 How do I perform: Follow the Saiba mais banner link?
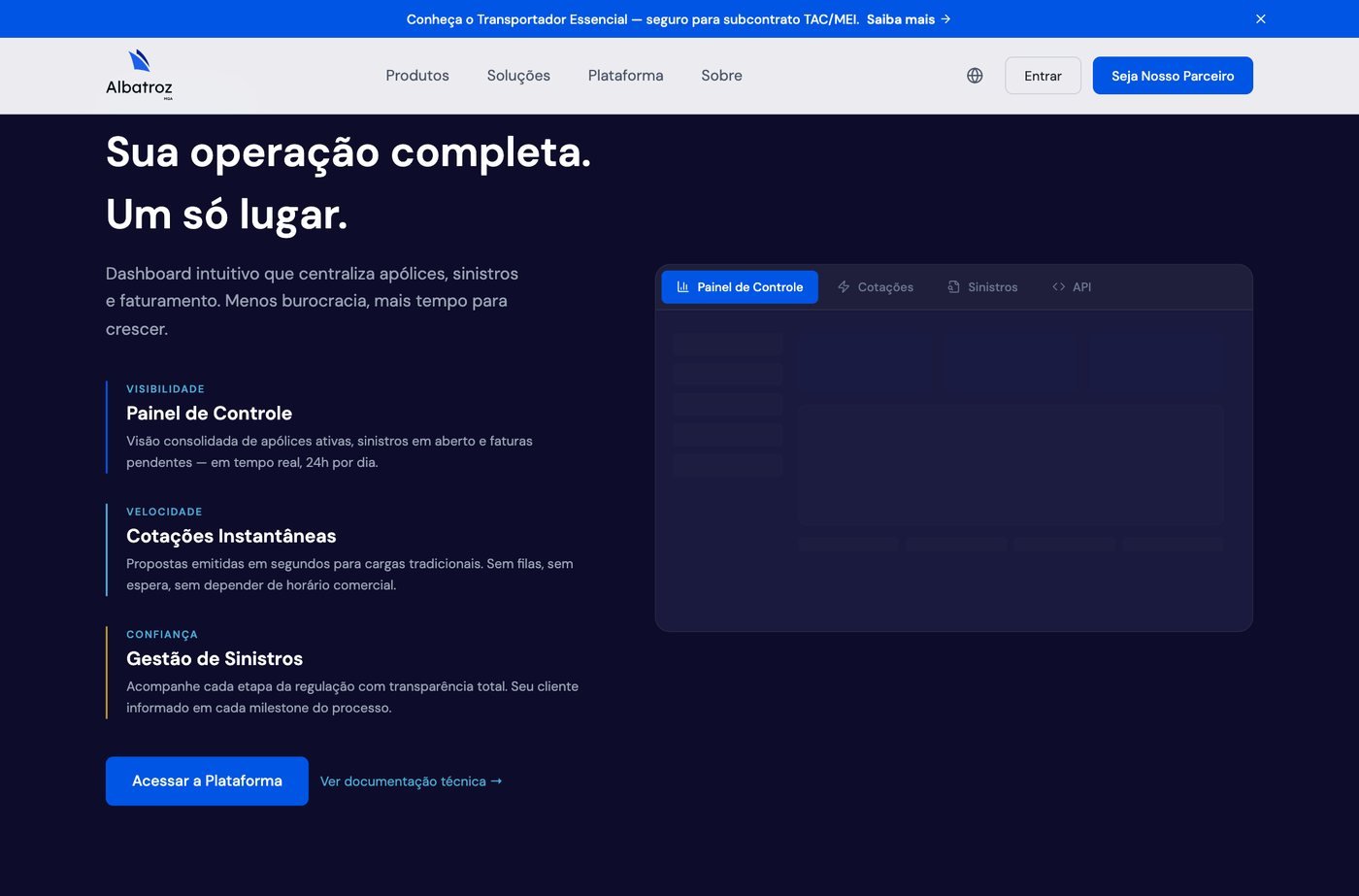[909, 19]
